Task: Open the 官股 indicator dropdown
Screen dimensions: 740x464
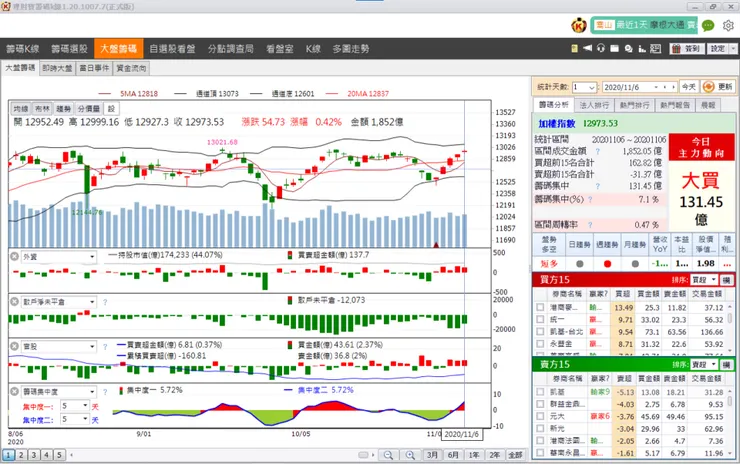Action: point(59,346)
